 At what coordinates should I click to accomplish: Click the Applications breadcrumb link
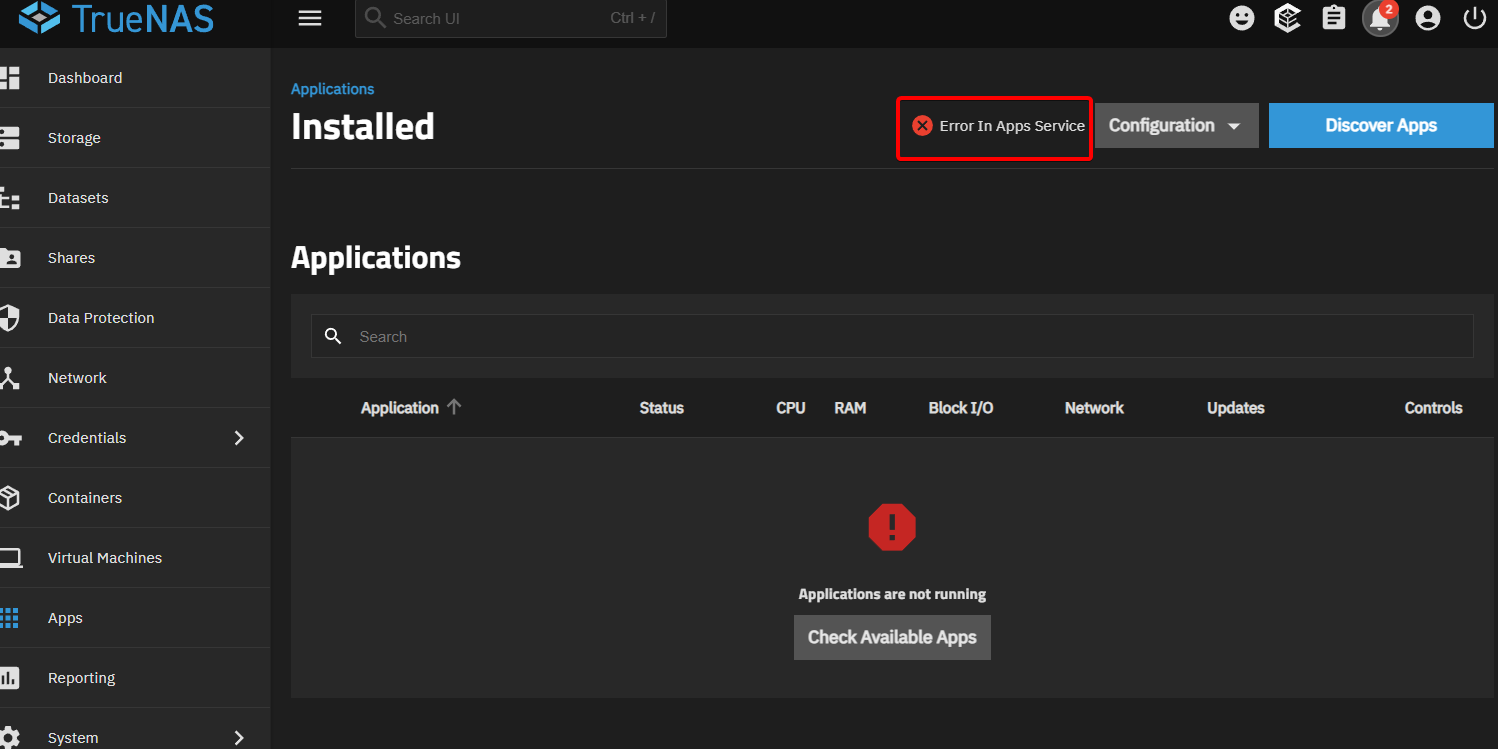pyautogui.click(x=332, y=89)
